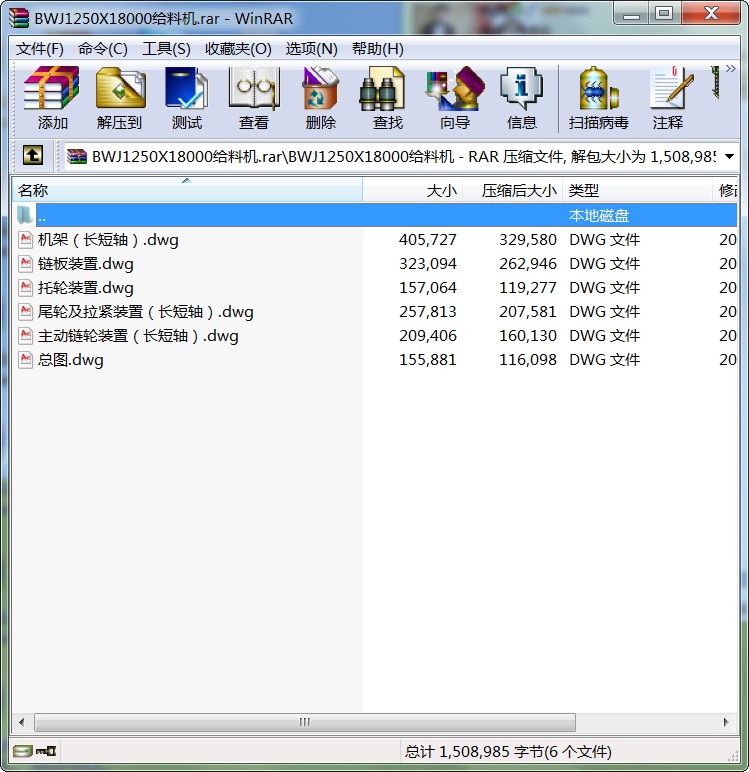The height and width of the screenshot is (772, 749).
Task: Click the WinRAR title bar icon
Action: click(19, 18)
